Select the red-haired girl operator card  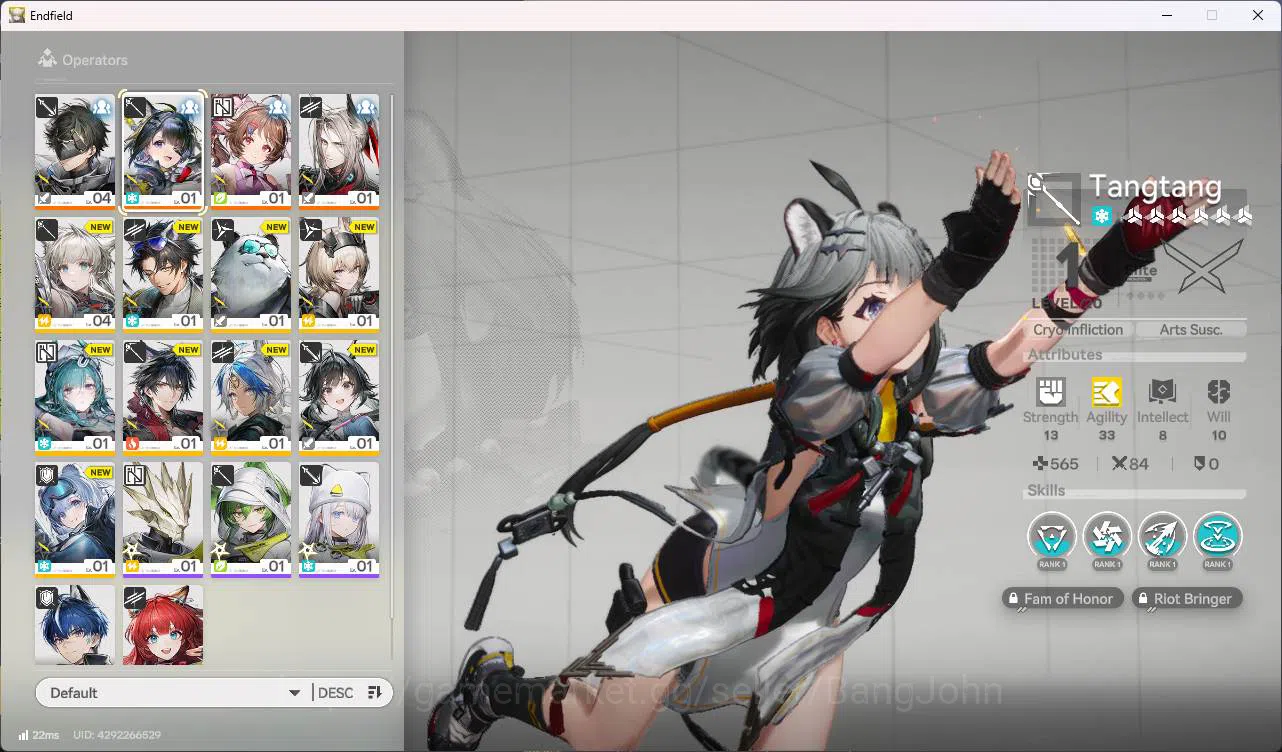[163, 625]
